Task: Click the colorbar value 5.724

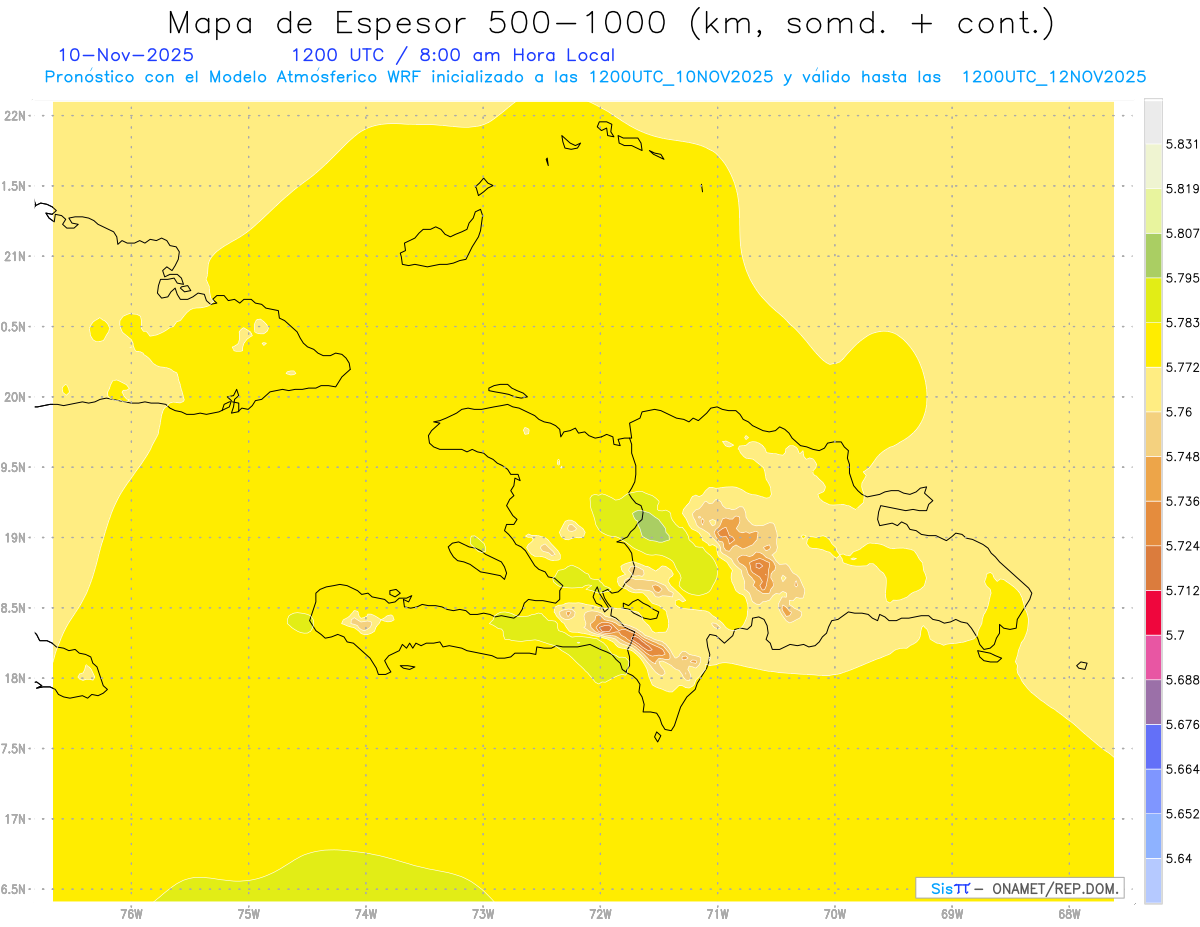Action: point(1182,546)
